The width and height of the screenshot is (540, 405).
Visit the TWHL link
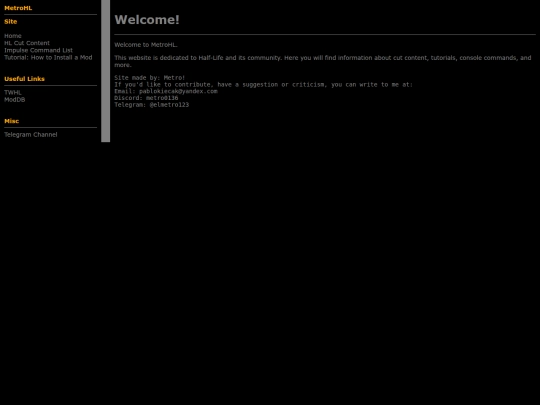(x=13, y=92)
